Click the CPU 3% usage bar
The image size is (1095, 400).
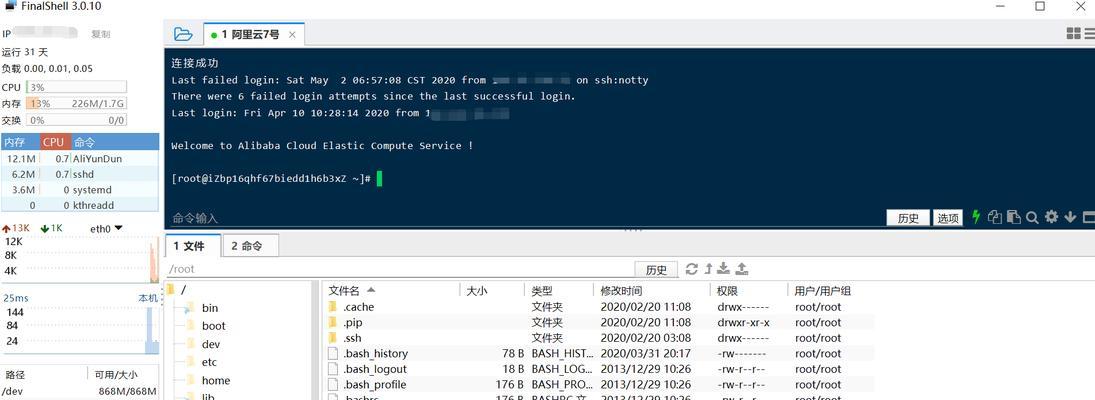click(76, 87)
